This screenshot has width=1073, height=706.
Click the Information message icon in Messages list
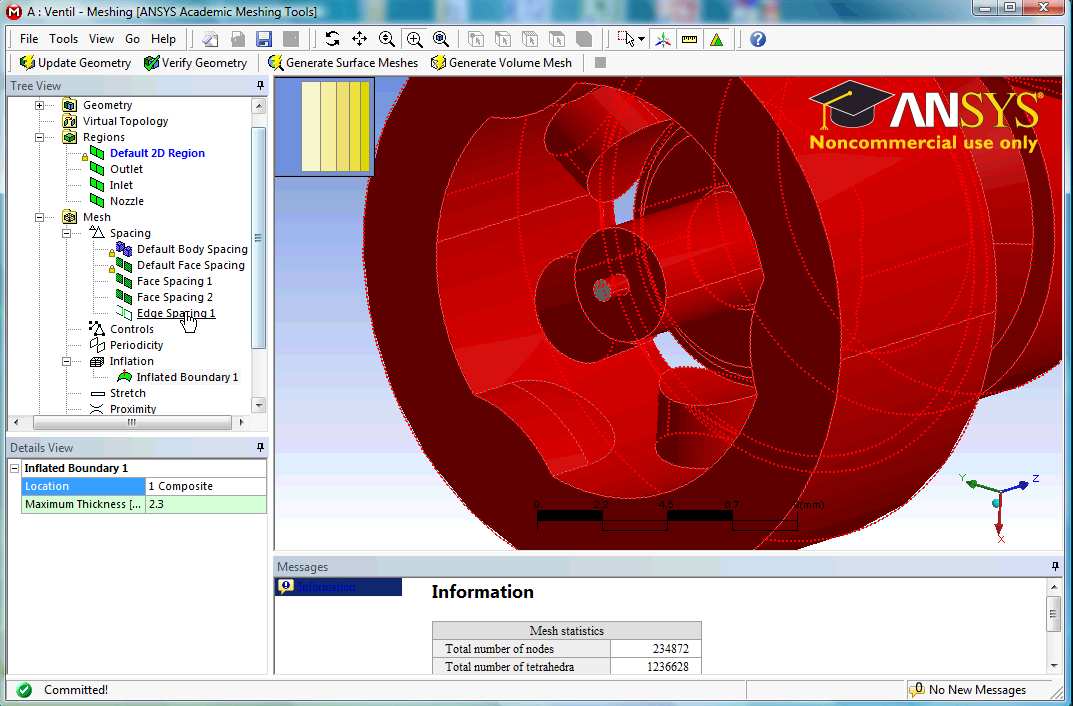[x=285, y=586]
